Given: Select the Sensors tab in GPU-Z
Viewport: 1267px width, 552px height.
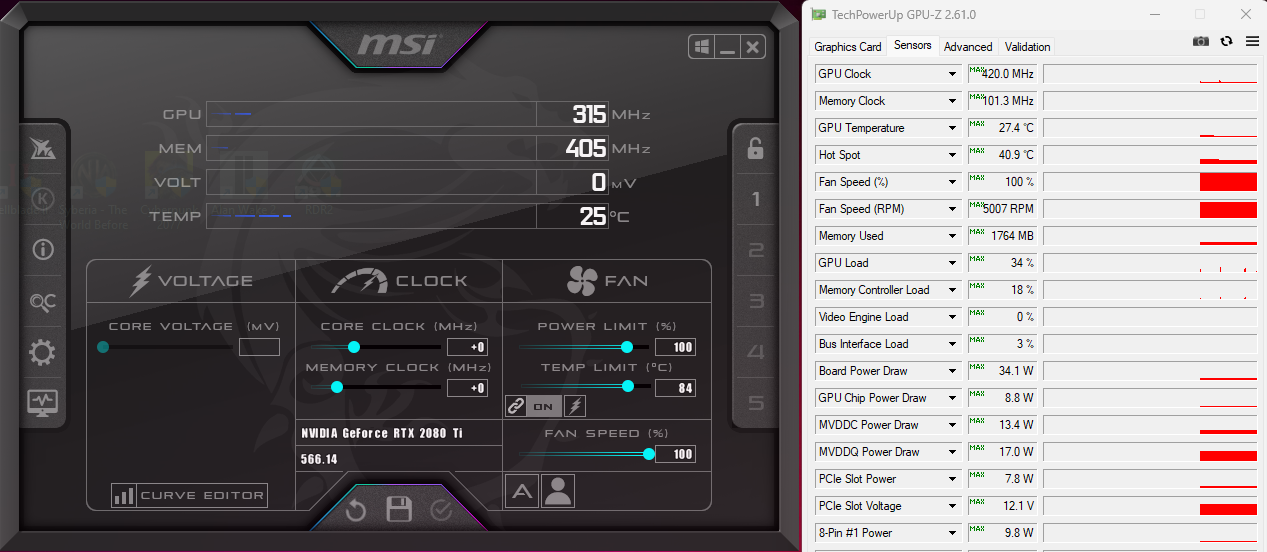Looking at the screenshot, I should (x=913, y=45).
